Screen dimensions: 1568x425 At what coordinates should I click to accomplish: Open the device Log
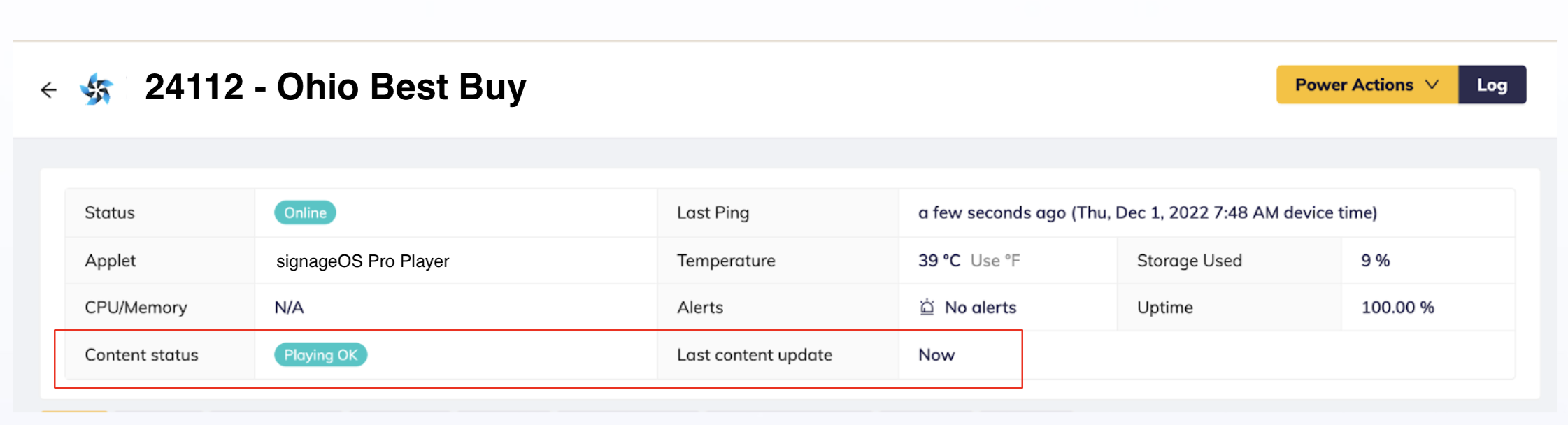(1492, 85)
